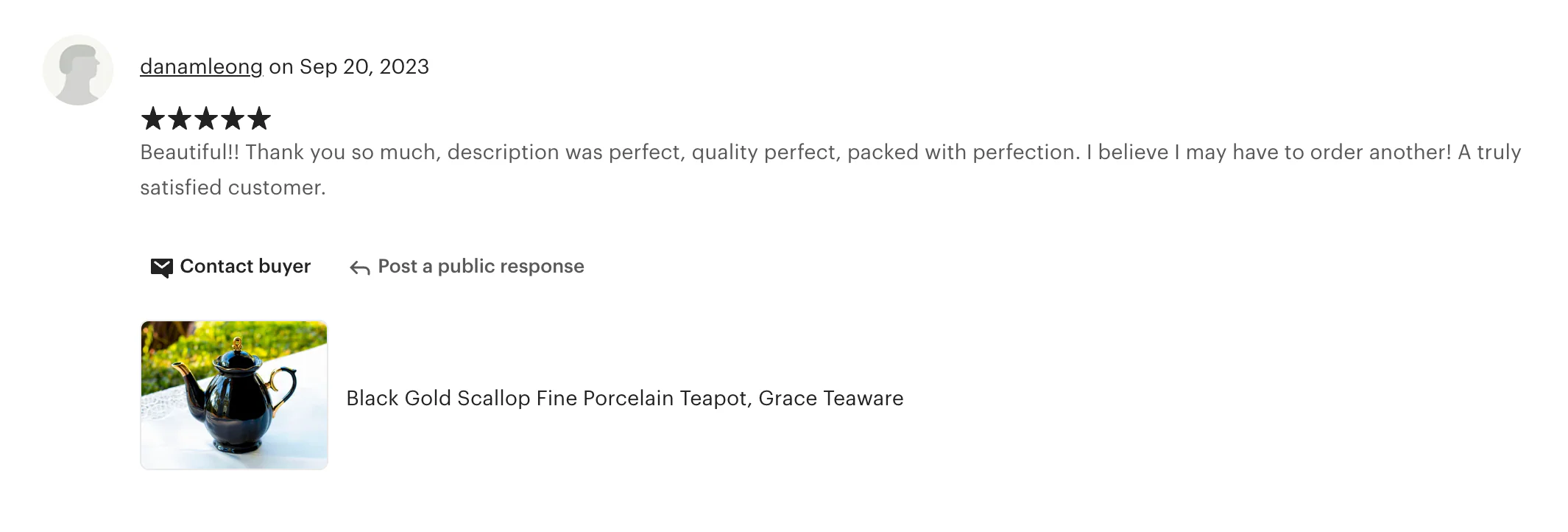This screenshot has width=1568, height=532.
Task: Click the Grace Teaware portion of the title
Action: [830, 398]
